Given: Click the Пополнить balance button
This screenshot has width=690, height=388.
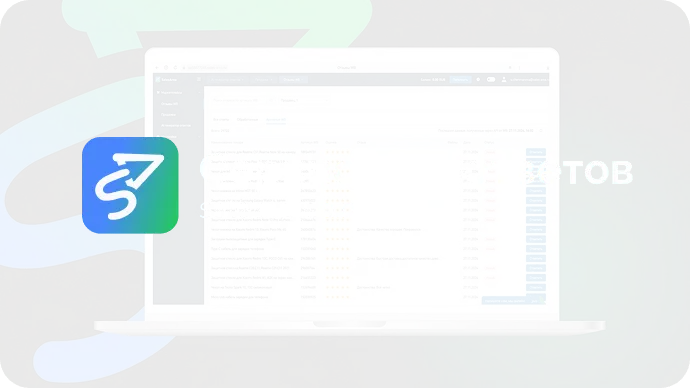Looking at the screenshot, I should pyautogui.click(x=460, y=80).
